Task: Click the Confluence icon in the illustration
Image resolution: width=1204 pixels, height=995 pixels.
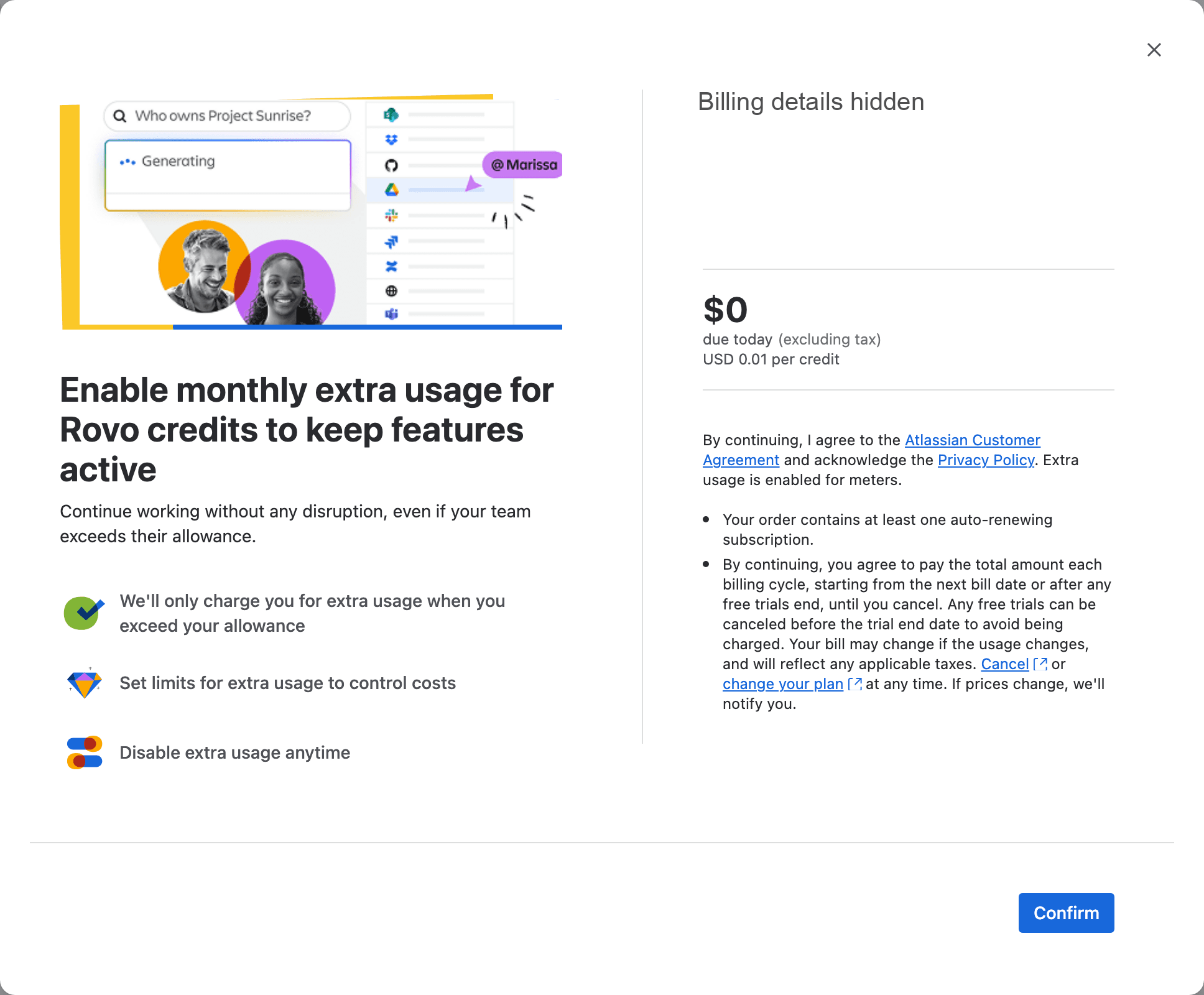Action: [x=391, y=266]
